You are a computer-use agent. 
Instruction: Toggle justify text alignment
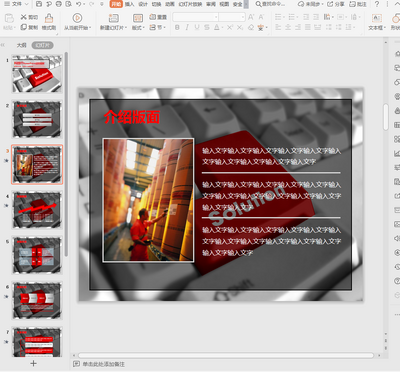[x=308, y=27]
